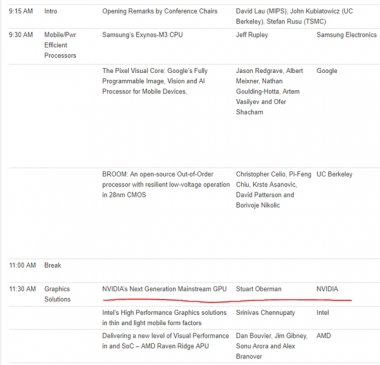Select the Samsung Electronics affiliation
Image resolution: width=380 pixels, height=365 pixels.
(x=346, y=35)
